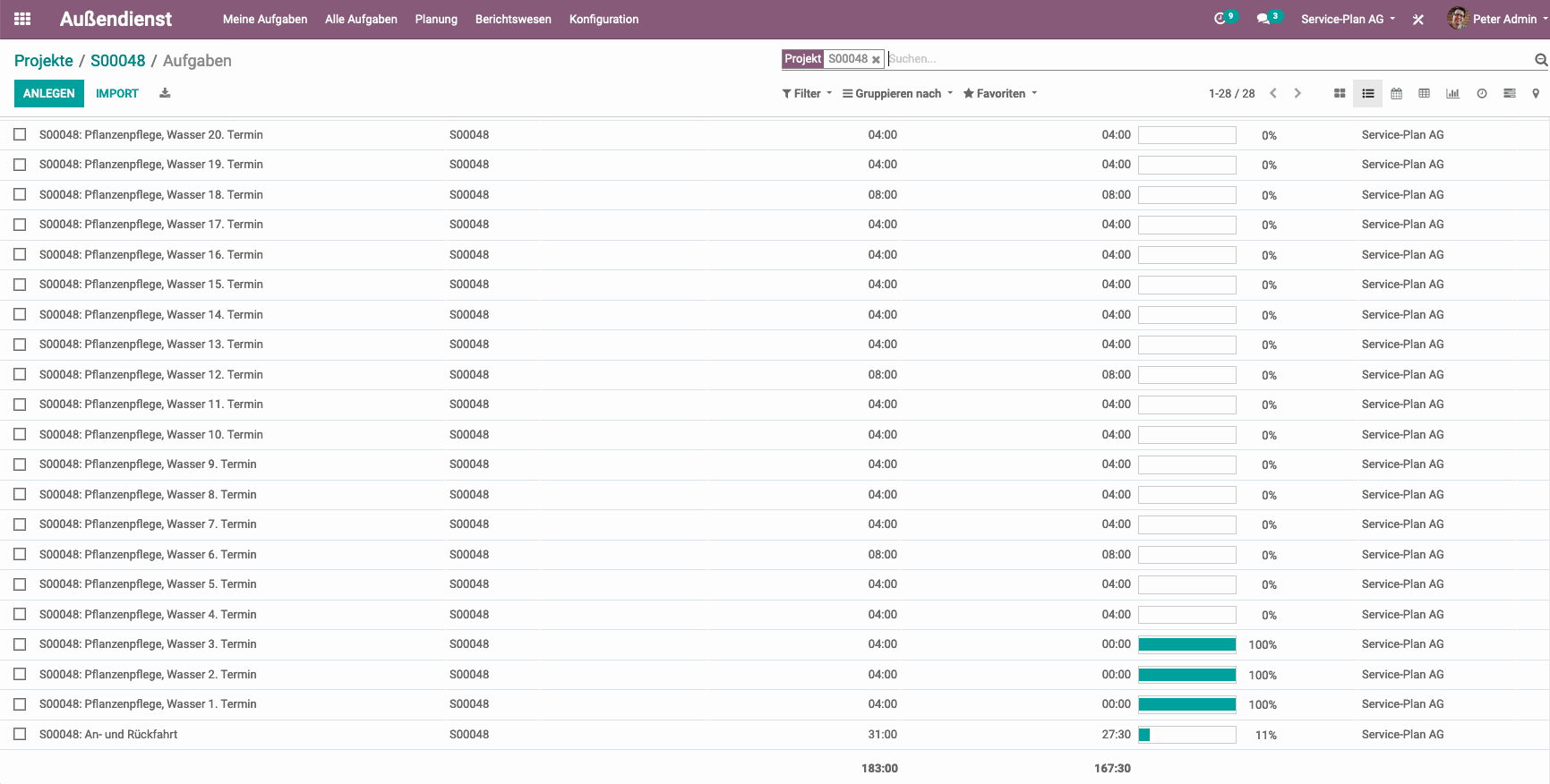Switch to List view

coord(1368,93)
